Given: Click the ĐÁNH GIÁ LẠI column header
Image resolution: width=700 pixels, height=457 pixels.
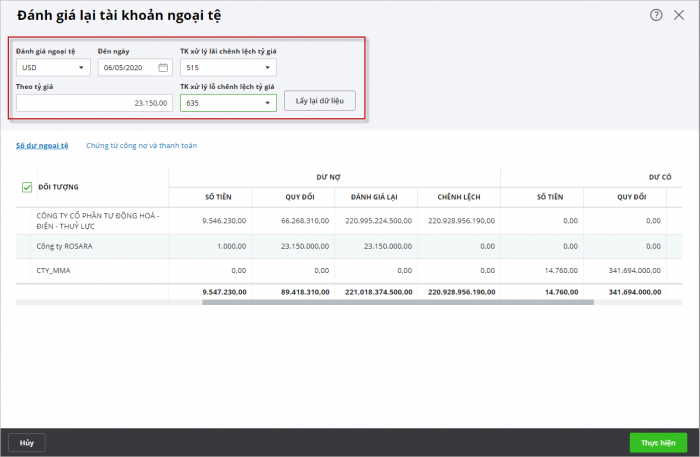Looking at the screenshot, I should (x=376, y=196).
